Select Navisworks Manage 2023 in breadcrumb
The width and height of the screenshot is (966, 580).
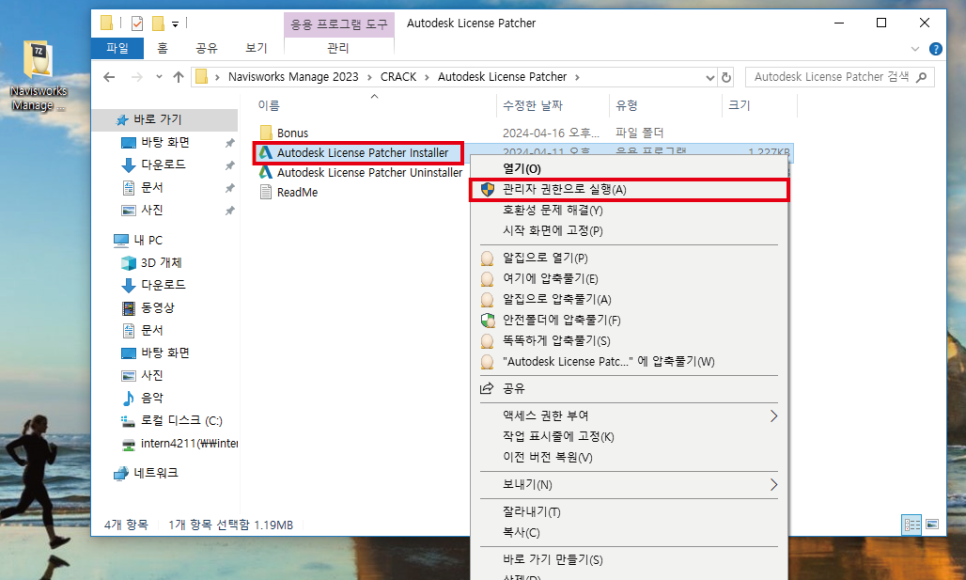pos(293,77)
